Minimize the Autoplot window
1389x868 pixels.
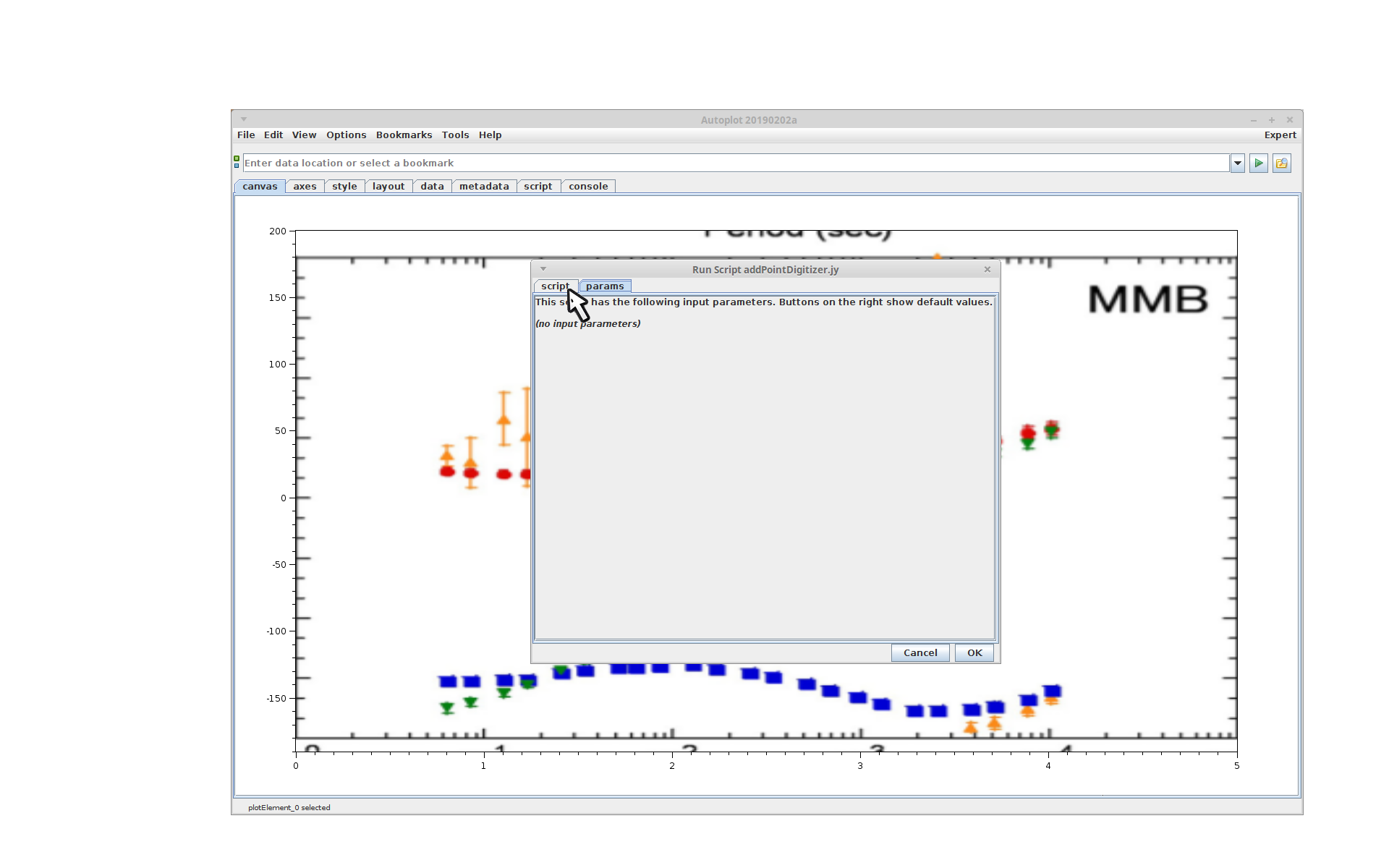point(1254,120)
